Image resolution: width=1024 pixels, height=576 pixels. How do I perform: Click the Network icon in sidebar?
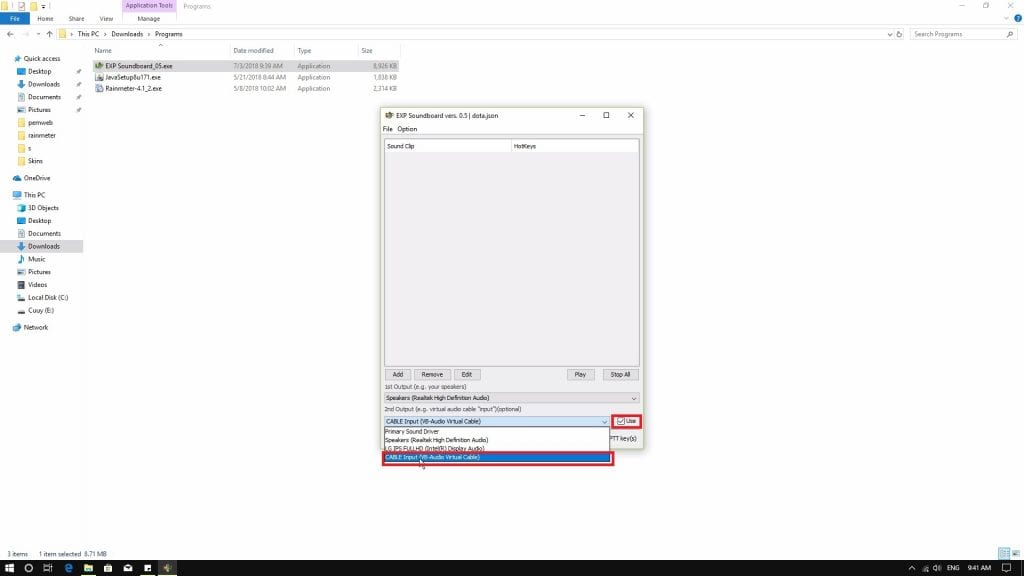click(17, 328)
